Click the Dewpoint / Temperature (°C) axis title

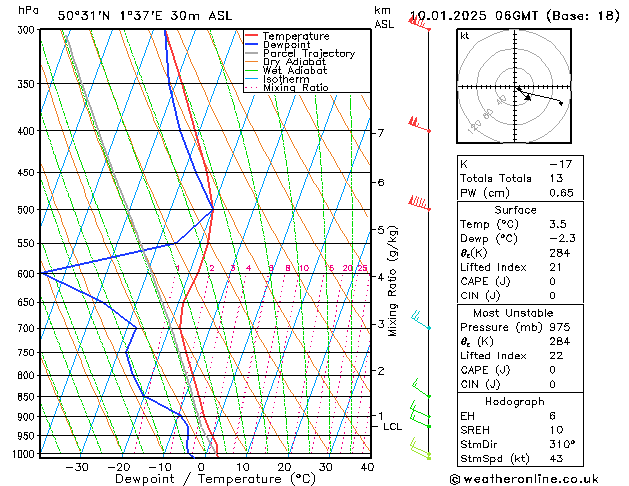point(215,479)
